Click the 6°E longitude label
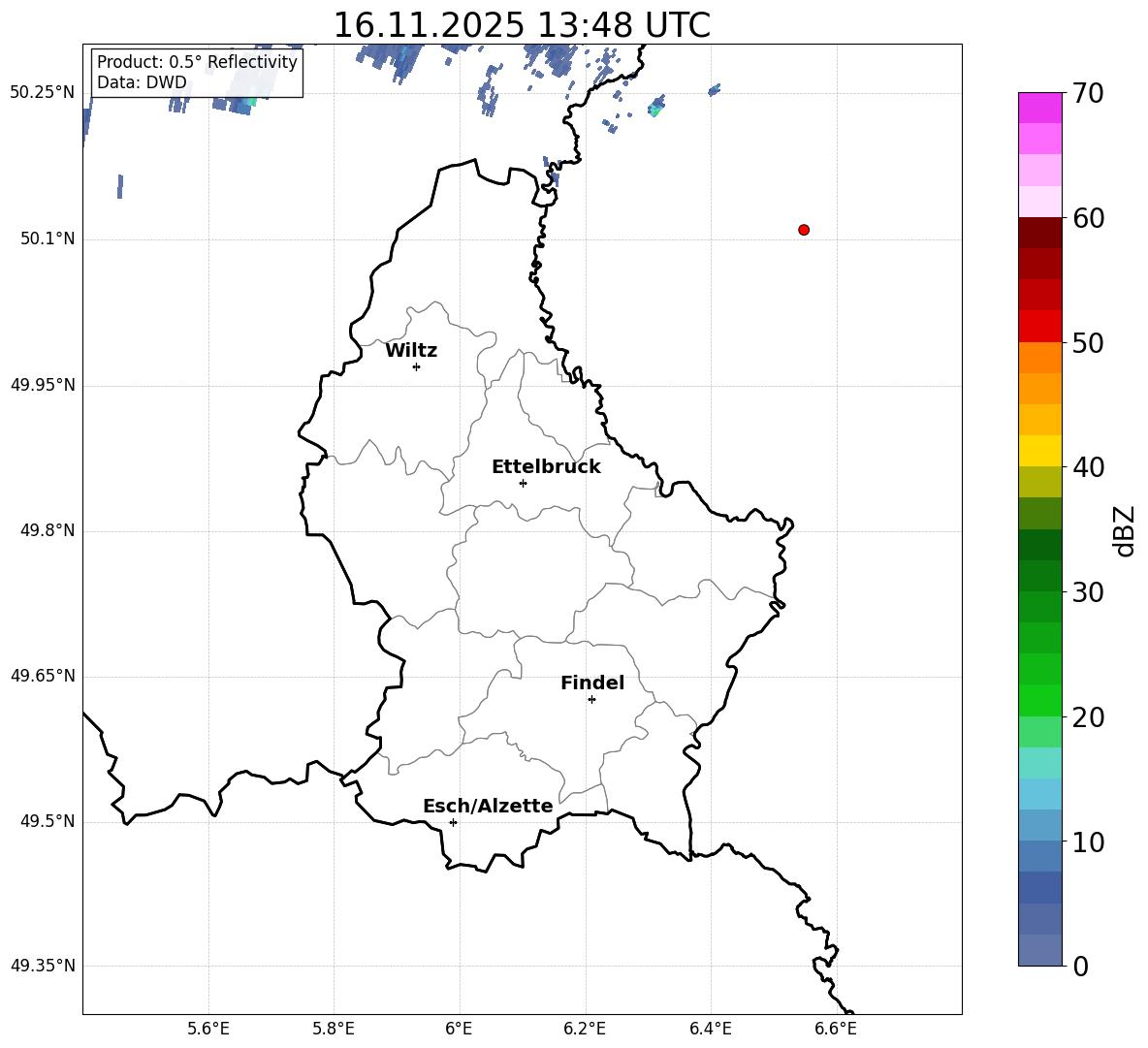The width and height of the screenshot is (1148, 1048). point(459,1029)
